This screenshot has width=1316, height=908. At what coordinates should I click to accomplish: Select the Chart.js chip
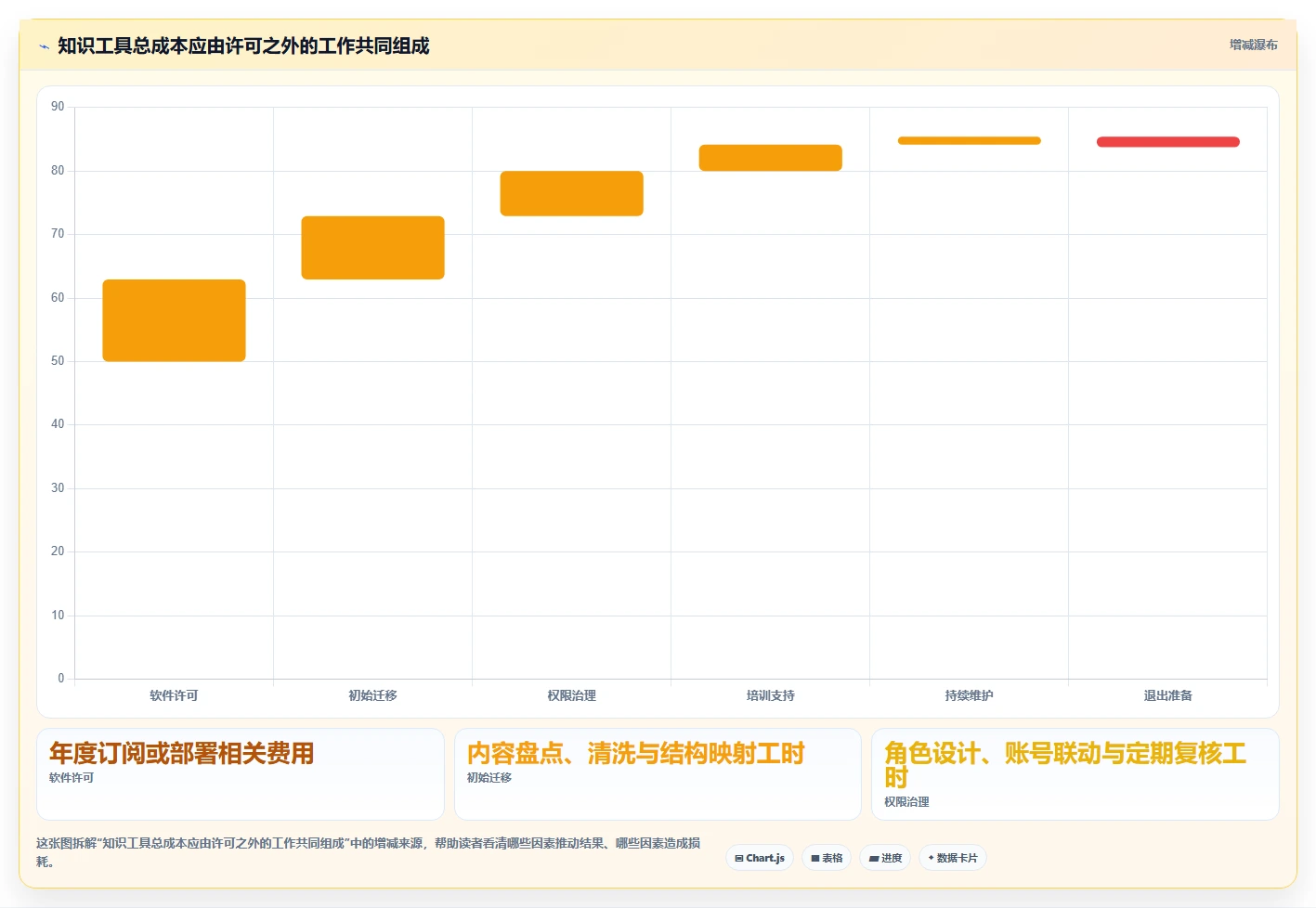[x=760, y=858]
